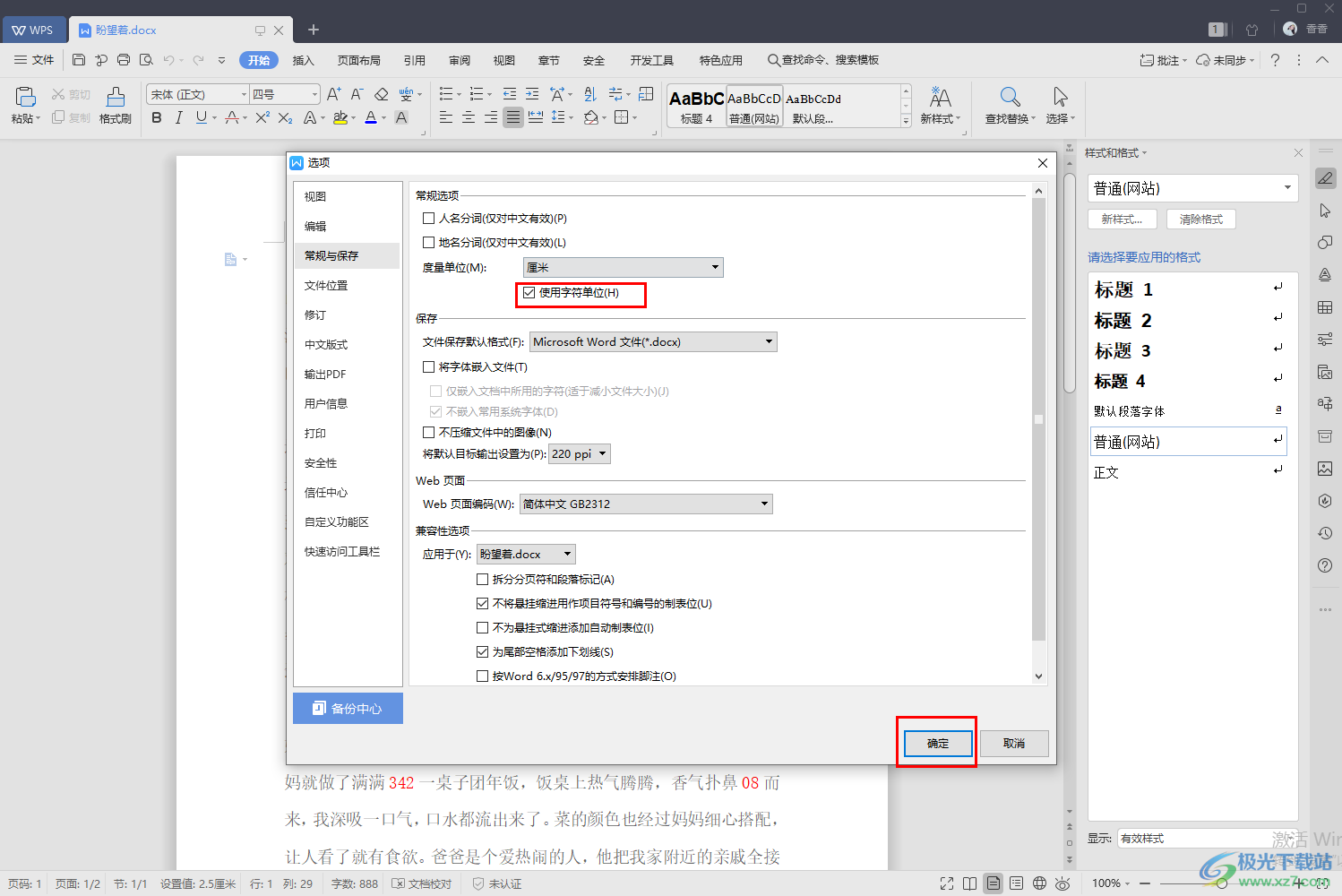Open 文件保存默认格式 dropdown
Image resolution: width=1342 pixels, height=896 pixels.
click(653, 341)
